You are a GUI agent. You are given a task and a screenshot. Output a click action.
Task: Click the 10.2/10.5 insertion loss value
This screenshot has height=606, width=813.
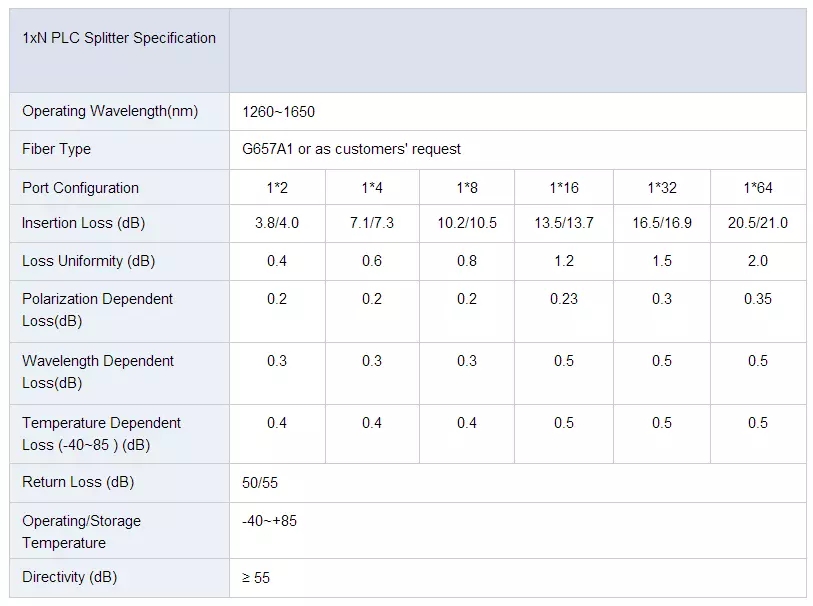[467, 223]
